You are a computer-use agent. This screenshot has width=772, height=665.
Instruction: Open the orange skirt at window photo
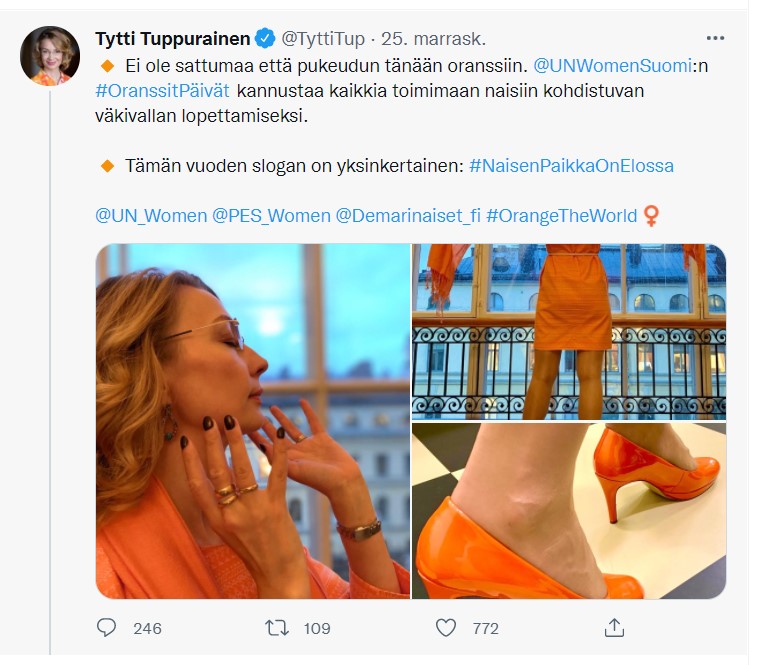[569, 331]
